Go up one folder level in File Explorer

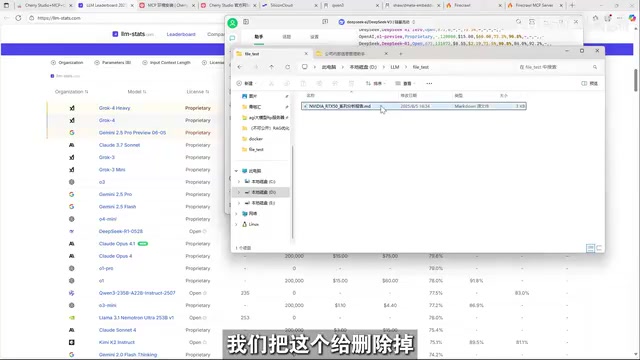click(271, 67)
